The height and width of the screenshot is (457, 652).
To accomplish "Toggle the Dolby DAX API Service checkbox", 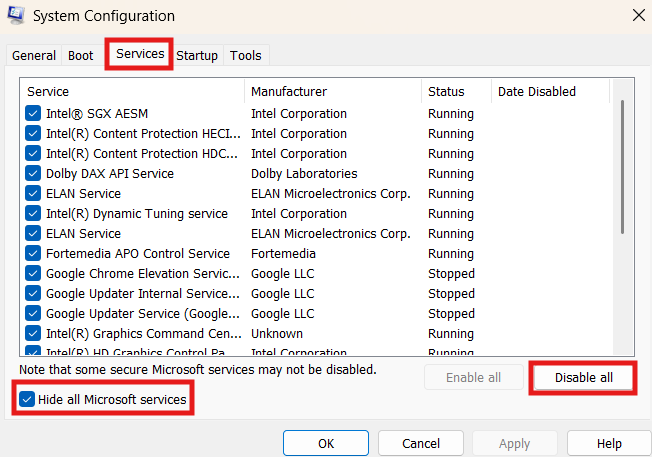I will click(x=33, y=173).
